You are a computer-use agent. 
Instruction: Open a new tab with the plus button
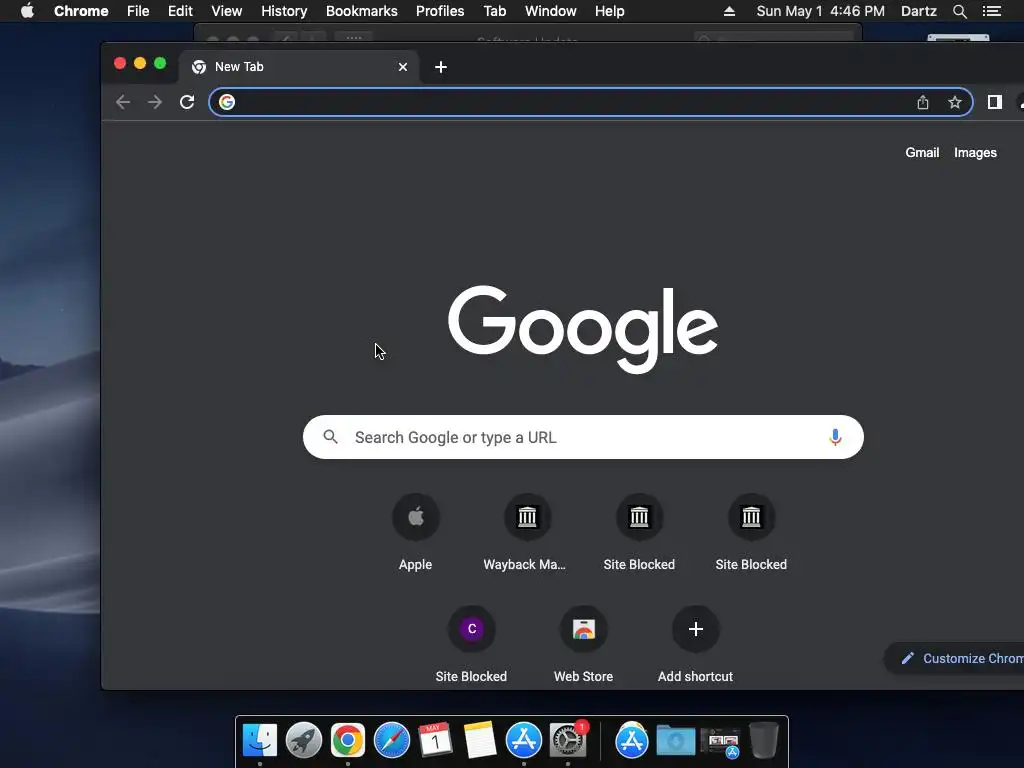coord(441,67)
